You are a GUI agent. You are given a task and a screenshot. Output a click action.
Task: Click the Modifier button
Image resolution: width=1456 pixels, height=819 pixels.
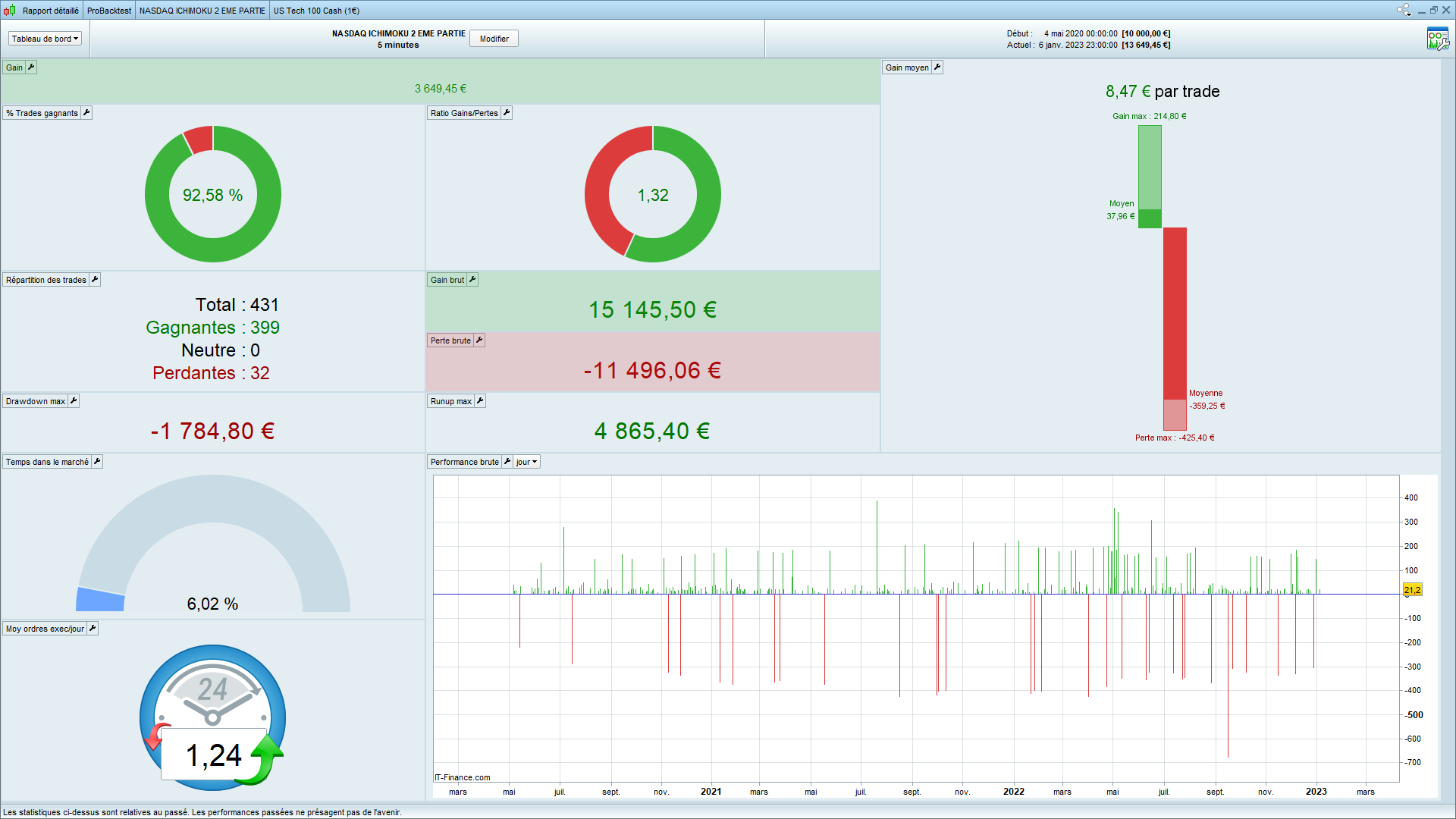tap(494, 39)
